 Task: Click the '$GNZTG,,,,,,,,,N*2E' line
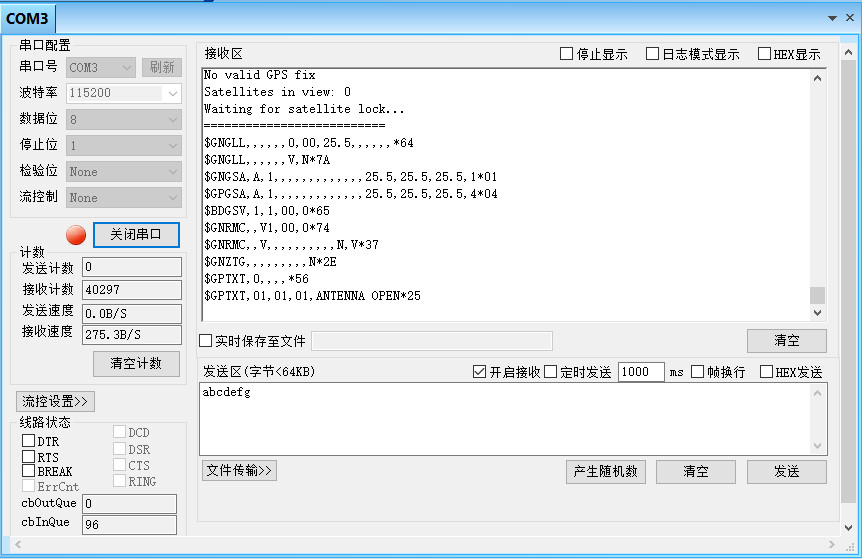click(270, 262)
